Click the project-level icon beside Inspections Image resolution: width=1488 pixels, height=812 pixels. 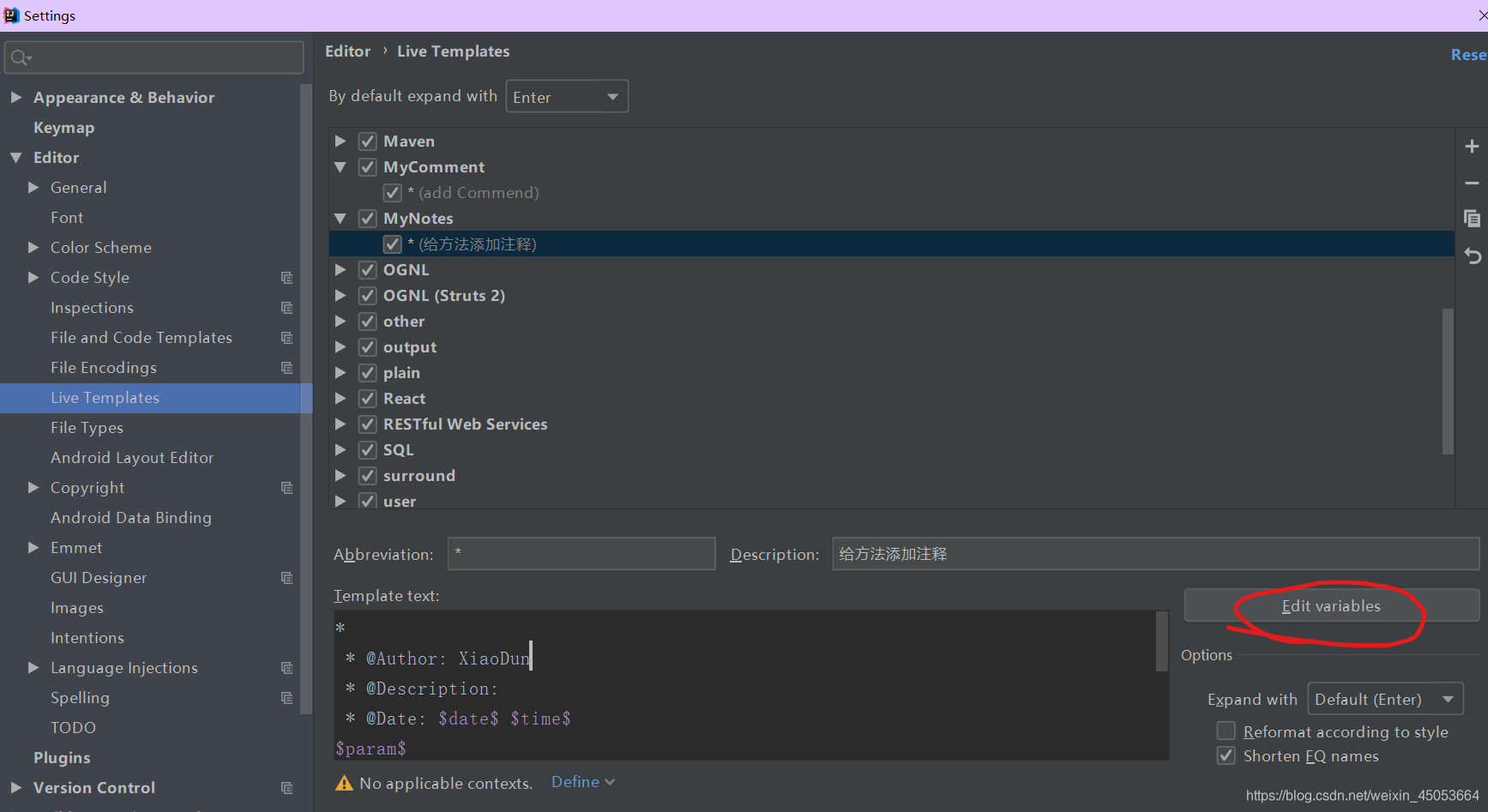click(x=286, y=308)
